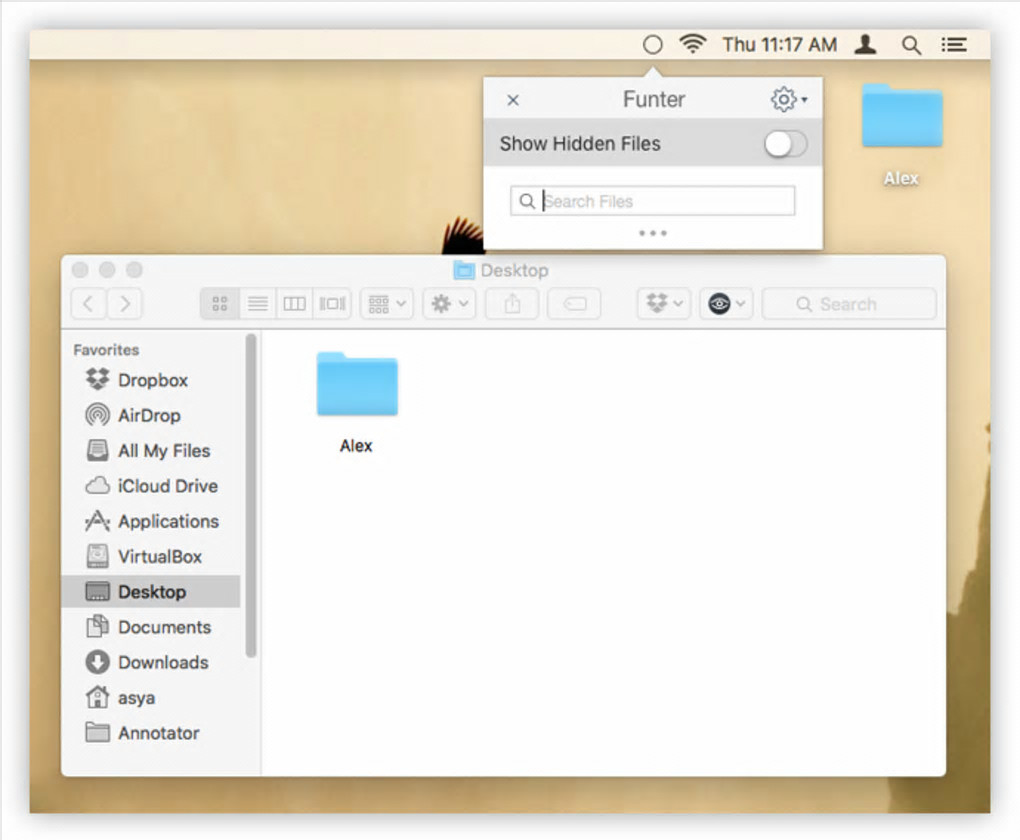This screenshot has width=1020, height=840.
Task: Click the Finder window red close button
Action: tap(80, 269)
